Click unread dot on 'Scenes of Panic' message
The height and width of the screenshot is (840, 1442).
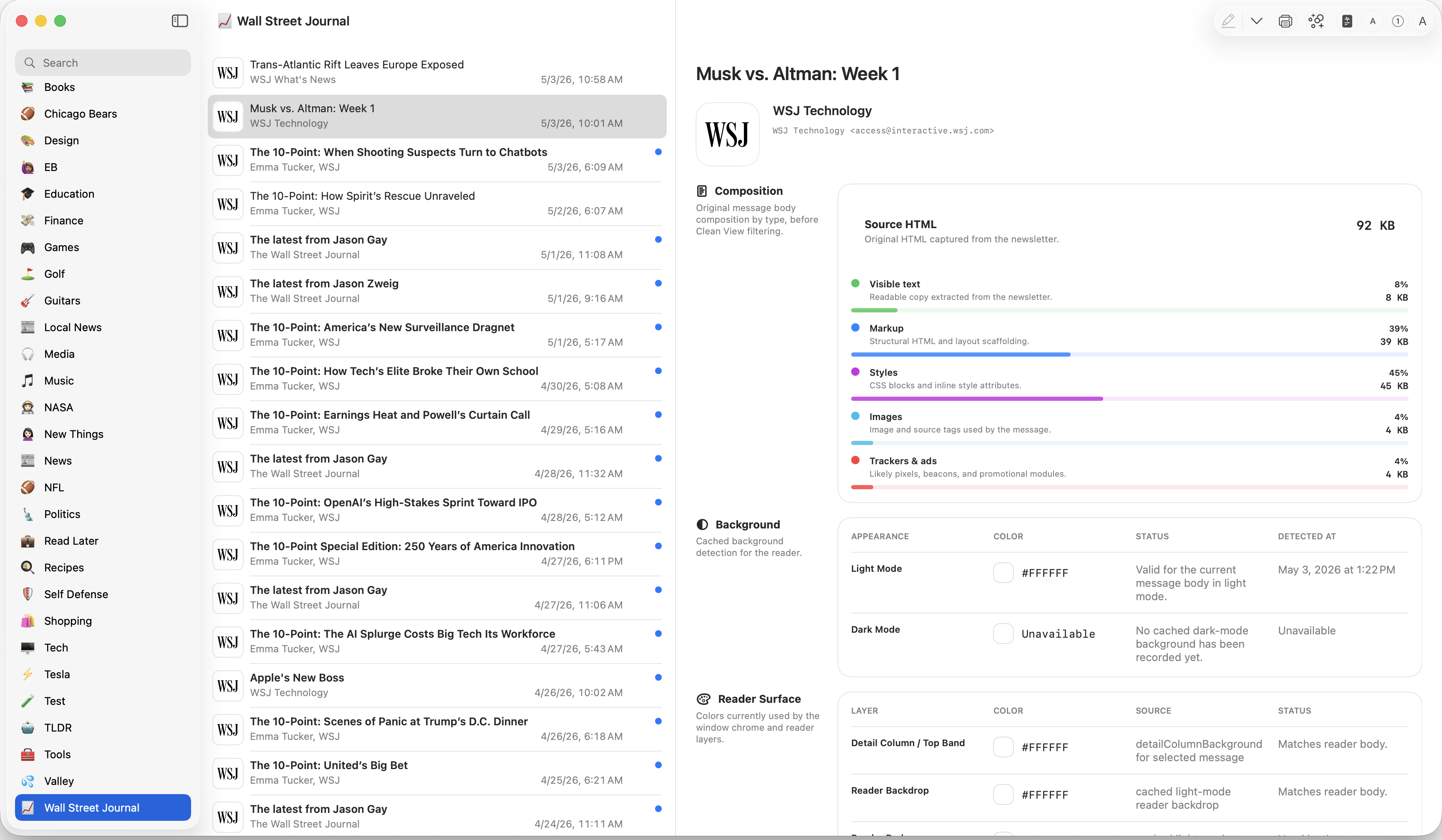point(658,721)
